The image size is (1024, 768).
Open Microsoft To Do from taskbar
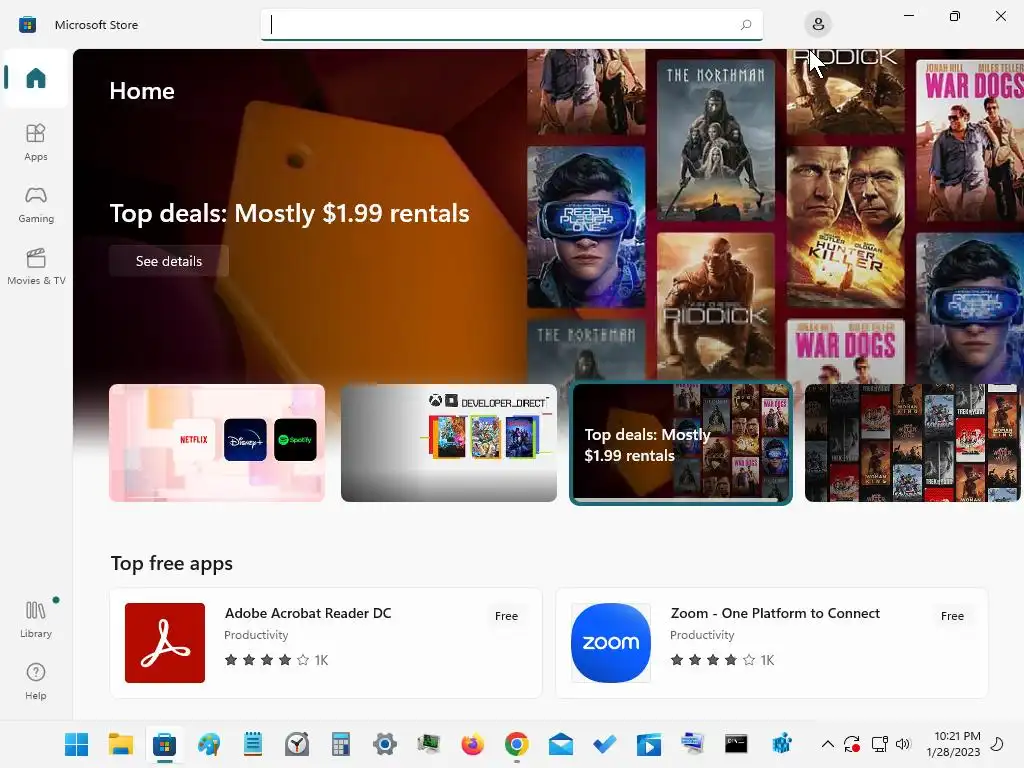(605, 744)
